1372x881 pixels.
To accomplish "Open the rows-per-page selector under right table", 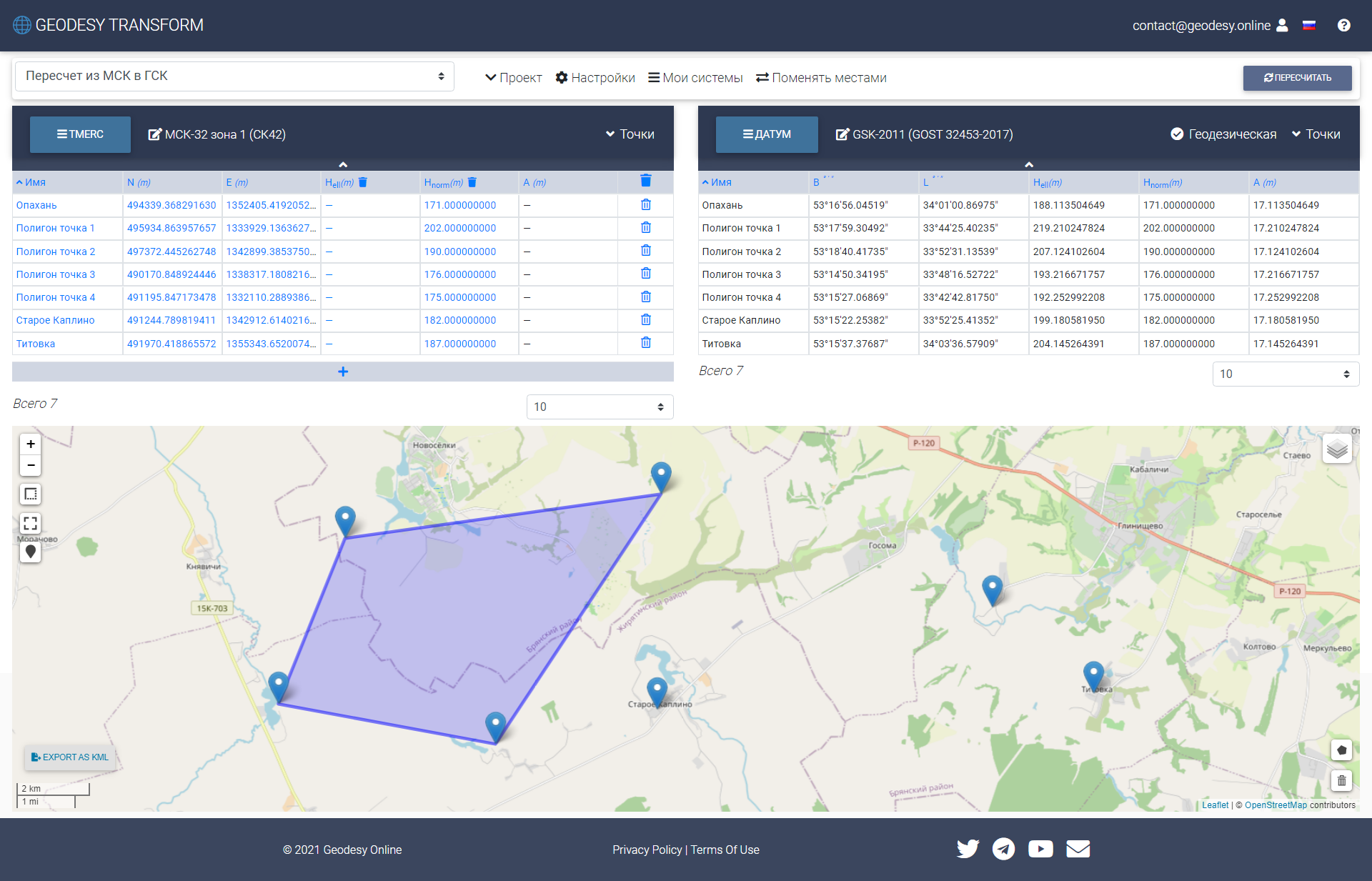I will click(1285, 374).
